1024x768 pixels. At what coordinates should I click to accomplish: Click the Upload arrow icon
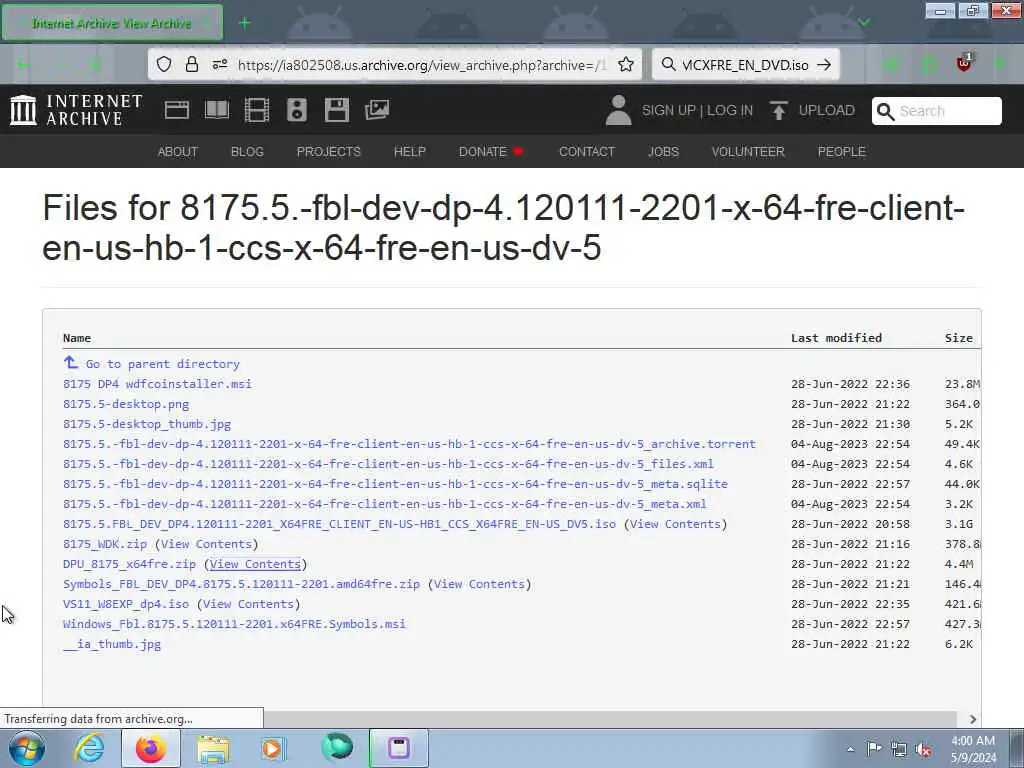coord(778,110)
